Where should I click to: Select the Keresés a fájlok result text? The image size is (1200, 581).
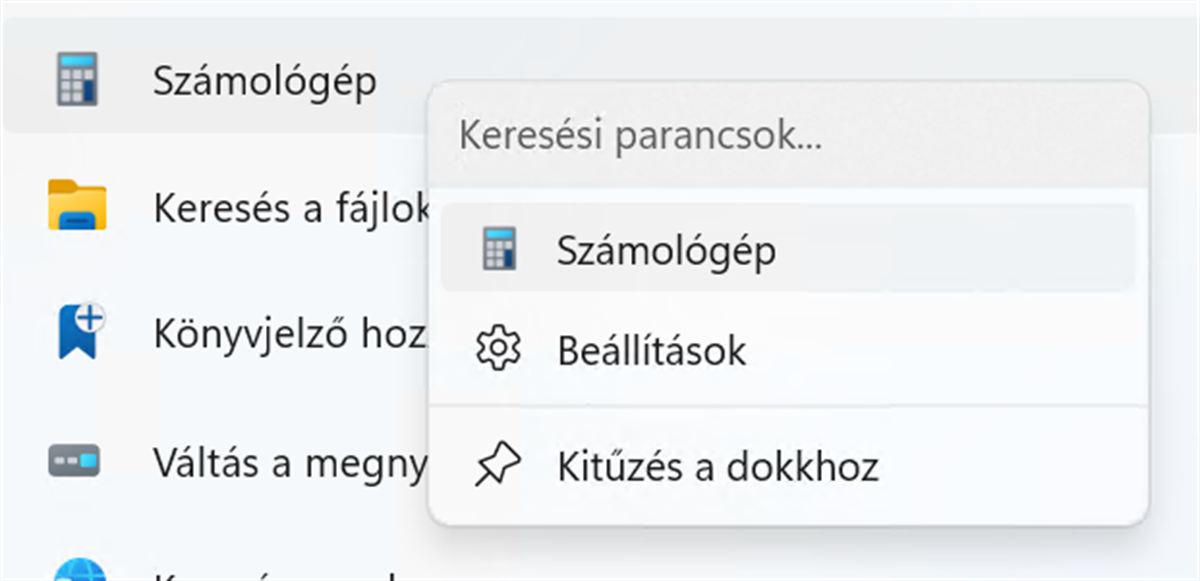[290, 208]
